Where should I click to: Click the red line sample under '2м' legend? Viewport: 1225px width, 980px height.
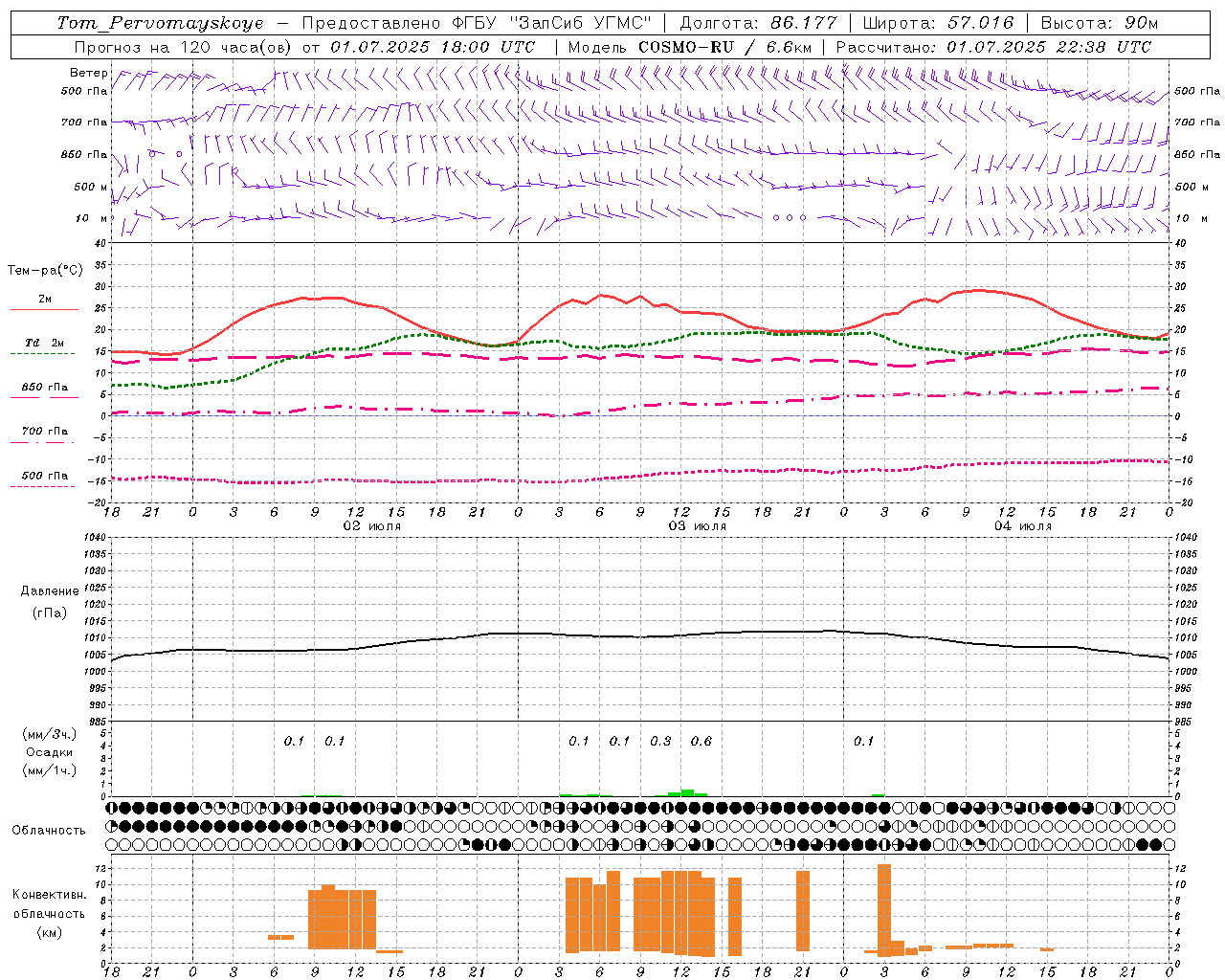pyautogui.click(x=44, y=309)
